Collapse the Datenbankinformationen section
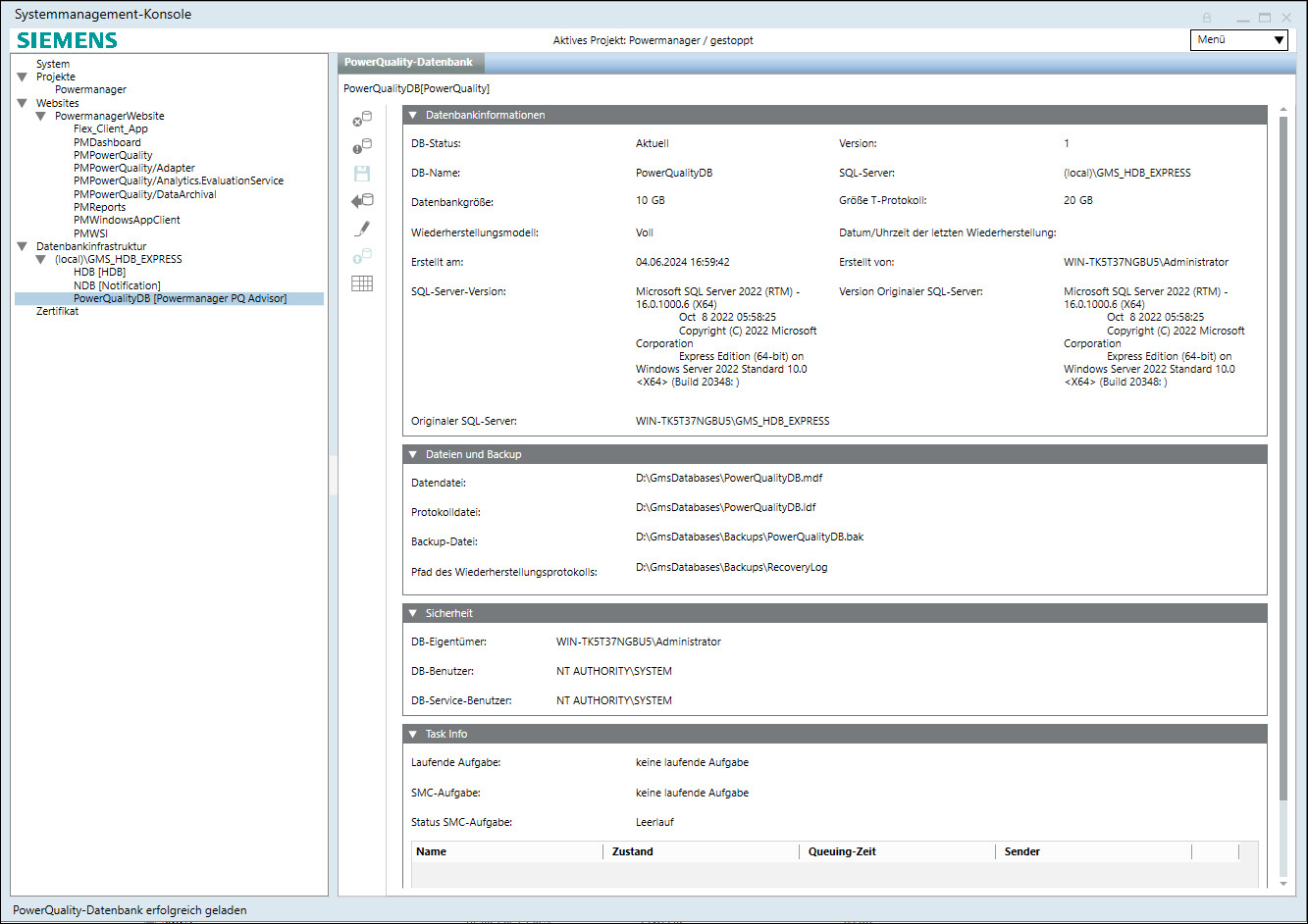The width and height of the screenshot is (1308, 924). 413,116
